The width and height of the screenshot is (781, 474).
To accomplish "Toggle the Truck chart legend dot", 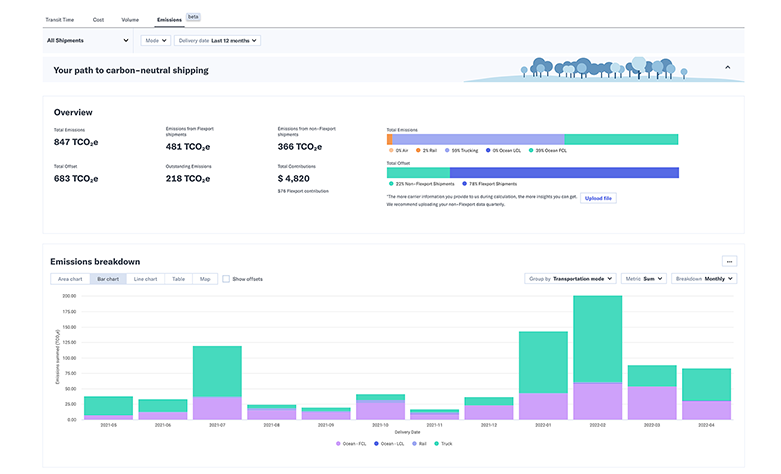I will (x=437, y=444).
